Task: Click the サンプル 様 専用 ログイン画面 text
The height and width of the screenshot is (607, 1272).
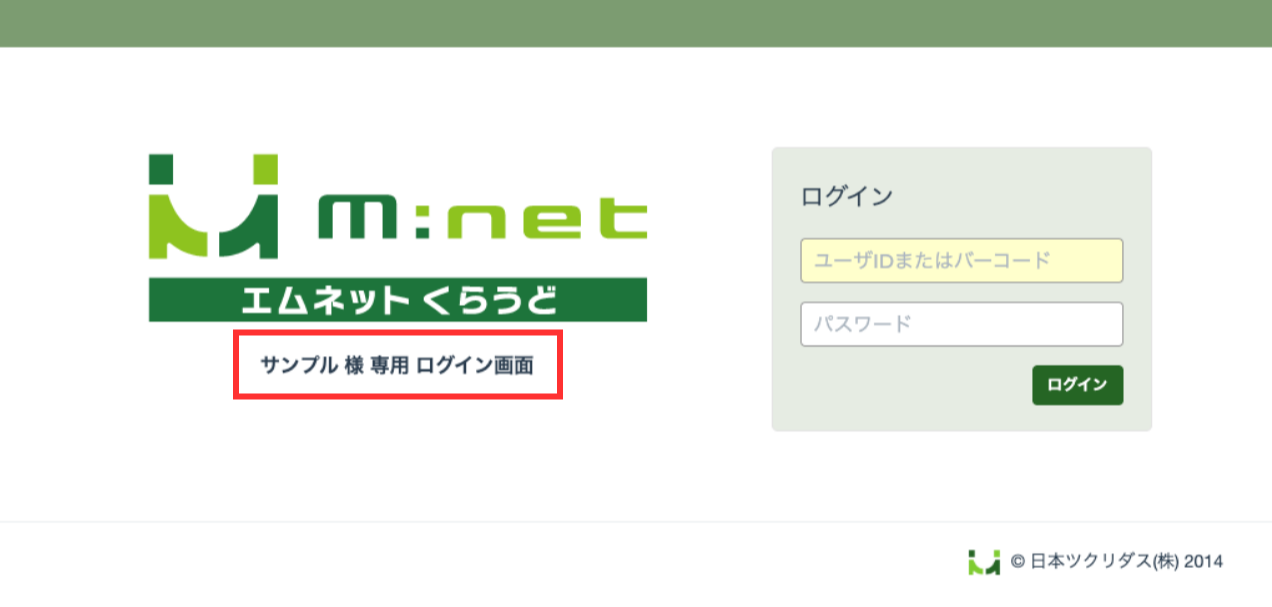Action: pyautogui.click(x=397, y=365)
